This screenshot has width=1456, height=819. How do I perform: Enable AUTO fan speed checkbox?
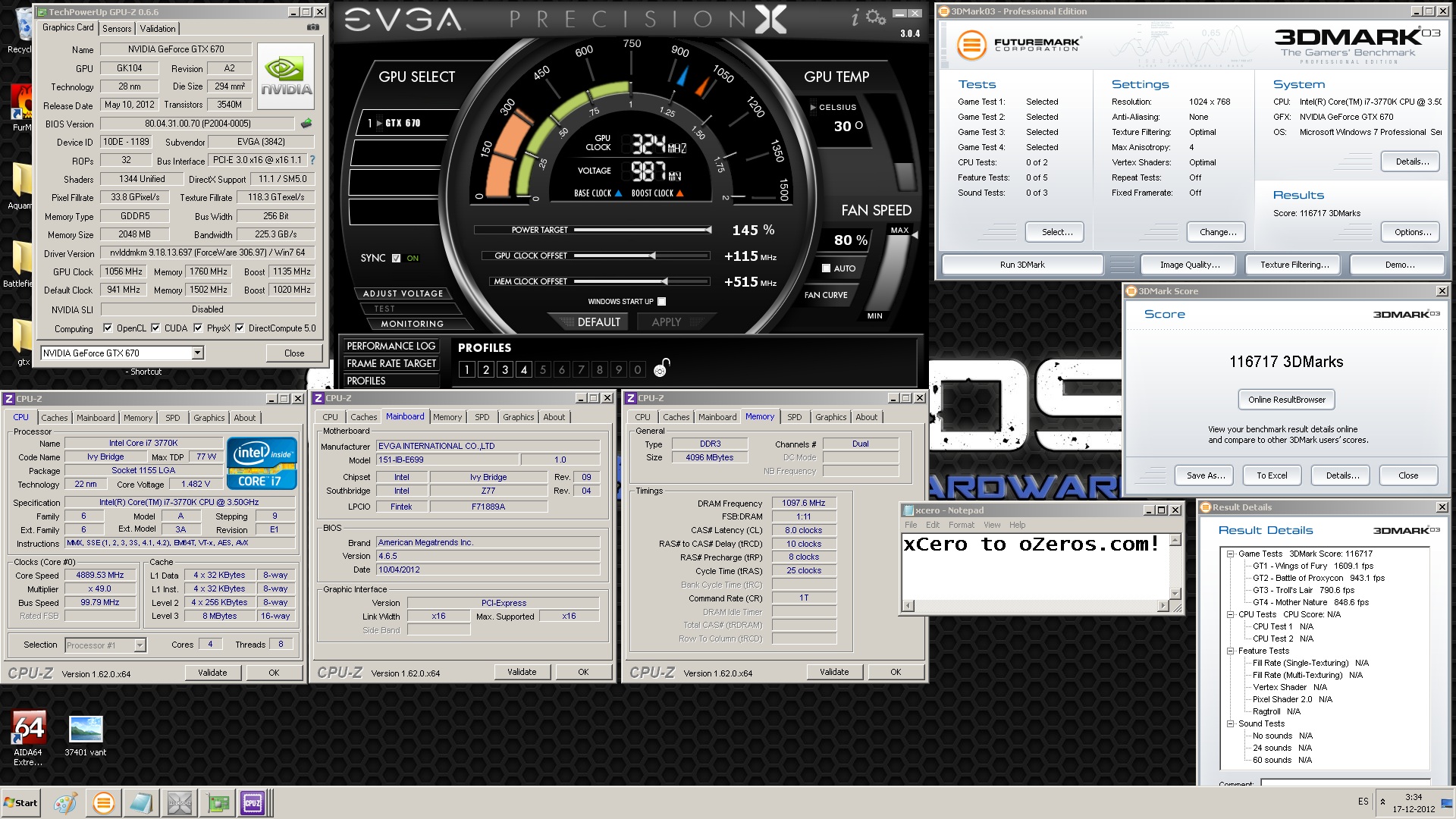[826, 268]
